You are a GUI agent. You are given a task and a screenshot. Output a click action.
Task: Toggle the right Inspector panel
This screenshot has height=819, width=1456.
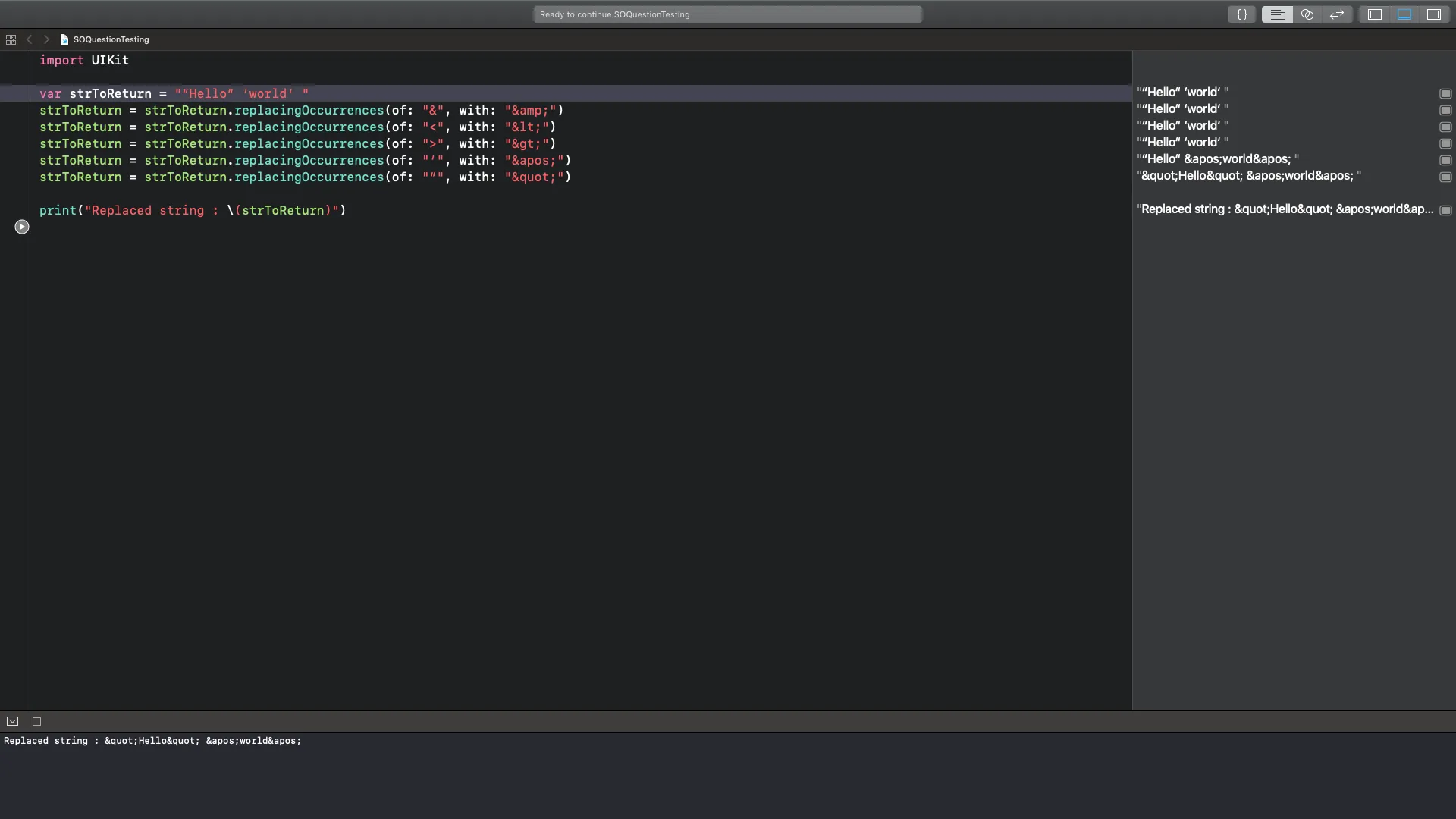pos(1434,14)
